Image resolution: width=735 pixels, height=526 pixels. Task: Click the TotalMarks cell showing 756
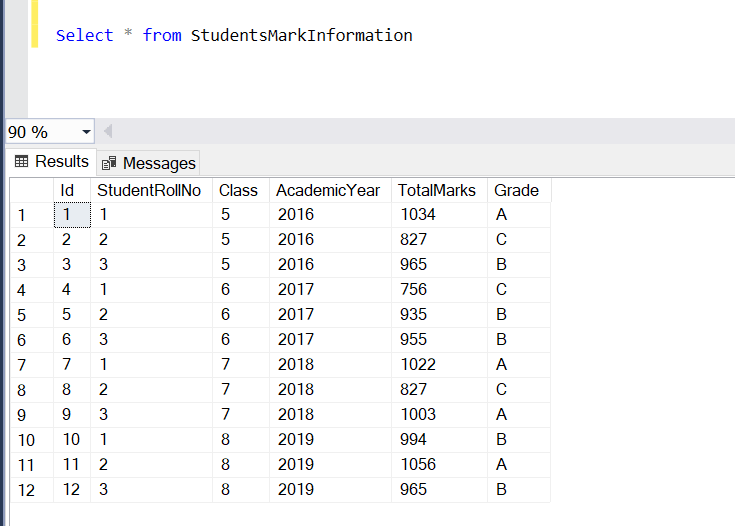(414, 290)
